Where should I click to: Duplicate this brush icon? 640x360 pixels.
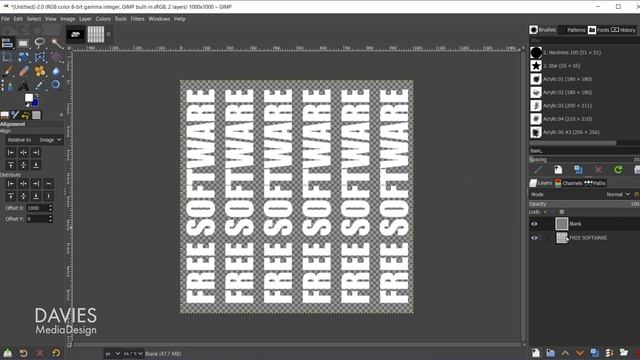click(578, 169)
